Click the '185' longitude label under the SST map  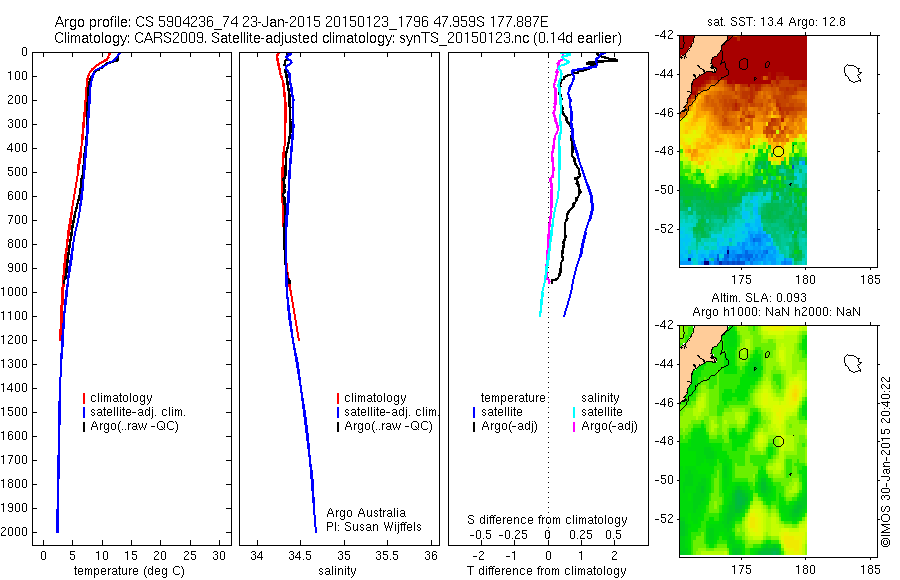[x=870, y=280]
